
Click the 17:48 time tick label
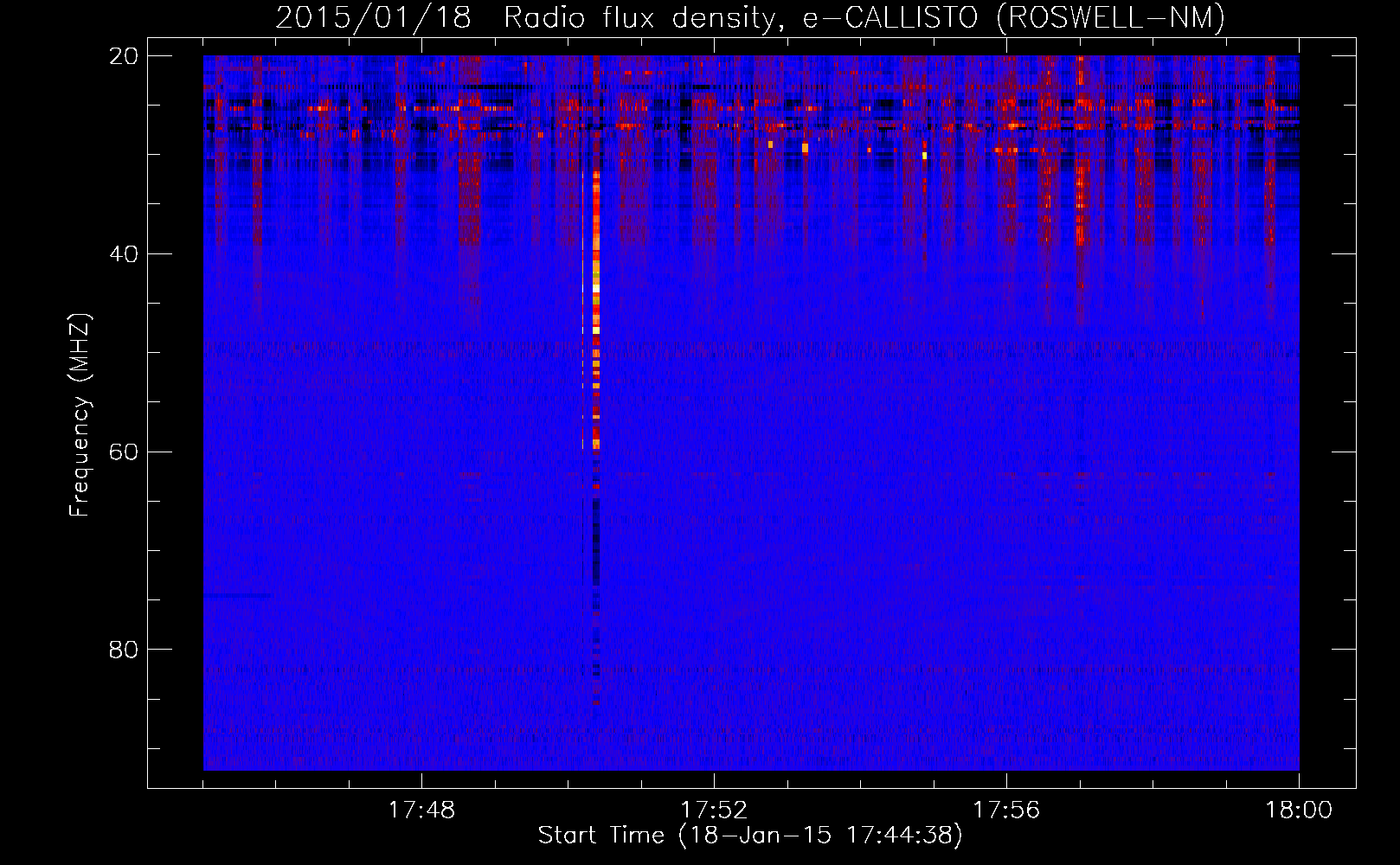click(x=421, y=811)
